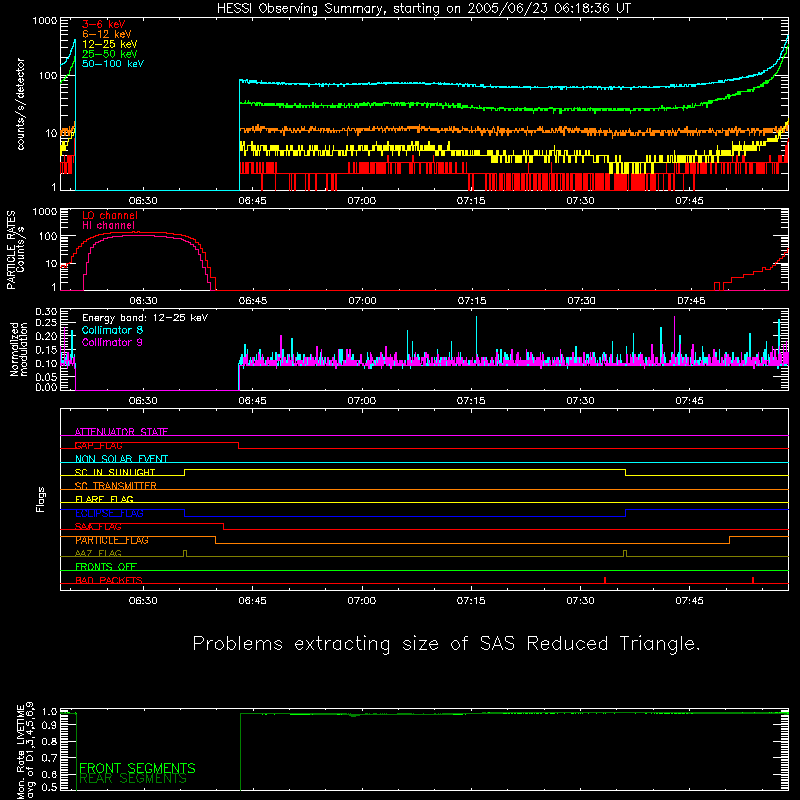Click the second BAD_PACKETS spike after 07:45
The height and width of the screenshot is (800, 800).
pos(753,580)
